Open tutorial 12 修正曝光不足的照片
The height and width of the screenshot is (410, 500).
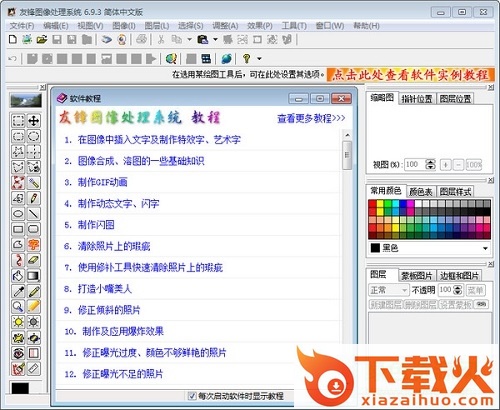123,374
